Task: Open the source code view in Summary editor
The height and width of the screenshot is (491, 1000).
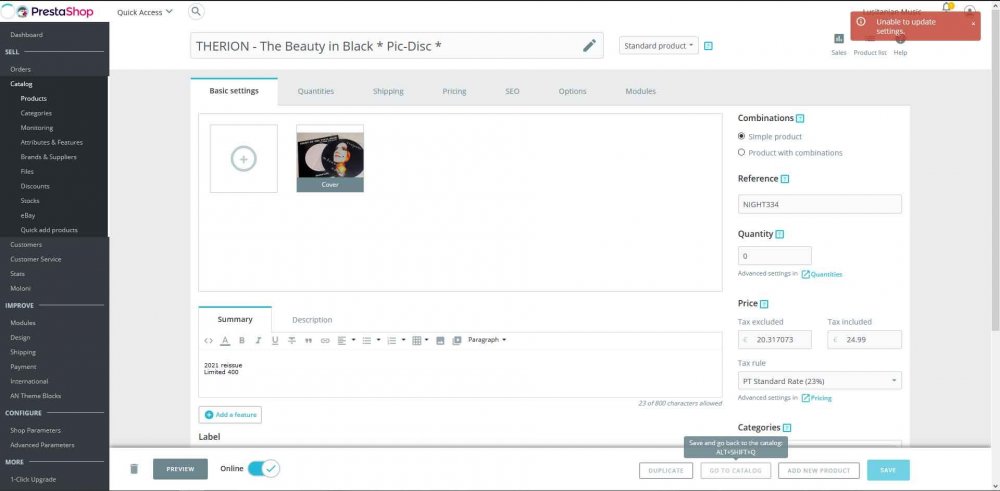Action: (209, 341)
